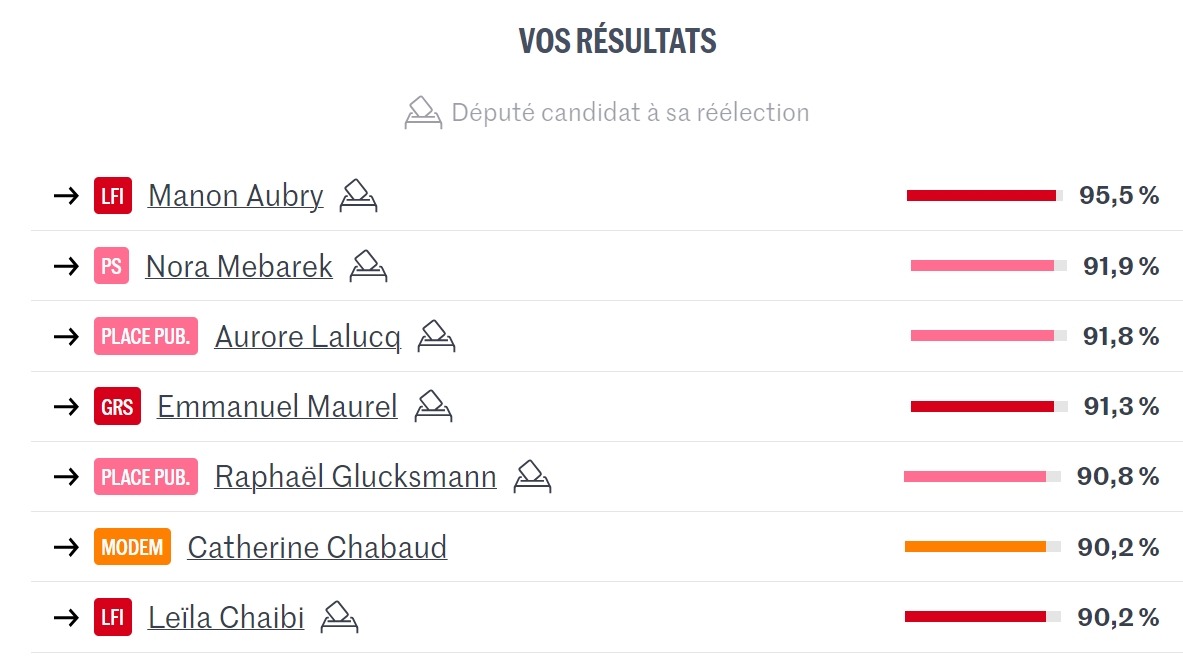
Task: Click the pink PS party badge
Action: tap(111, 266)
